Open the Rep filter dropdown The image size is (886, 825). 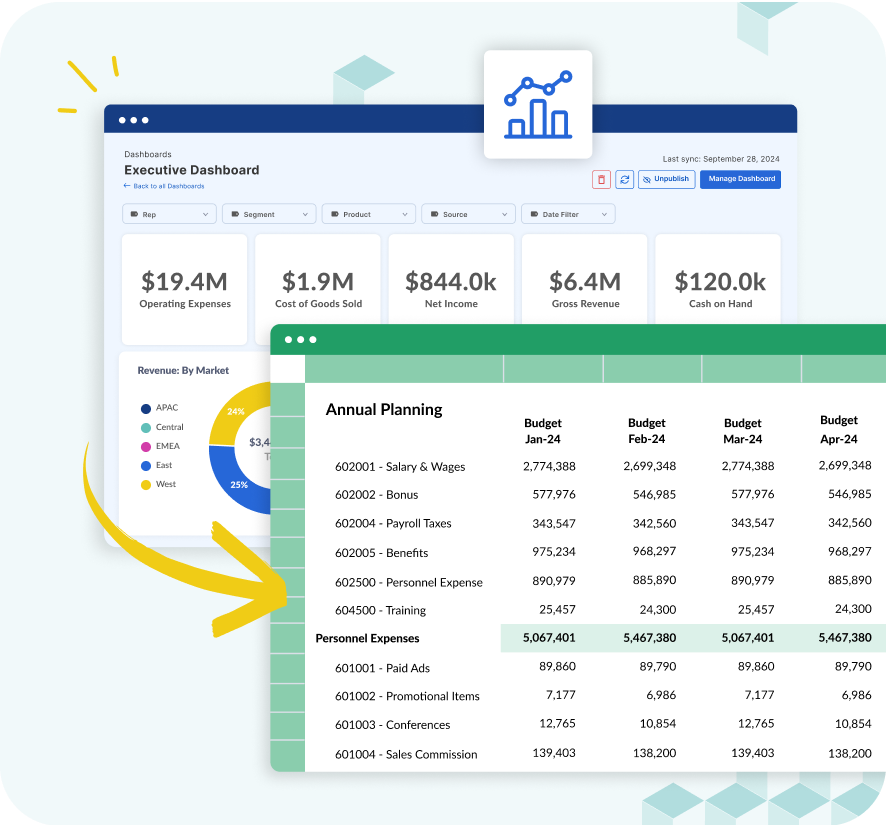point(169,214)
